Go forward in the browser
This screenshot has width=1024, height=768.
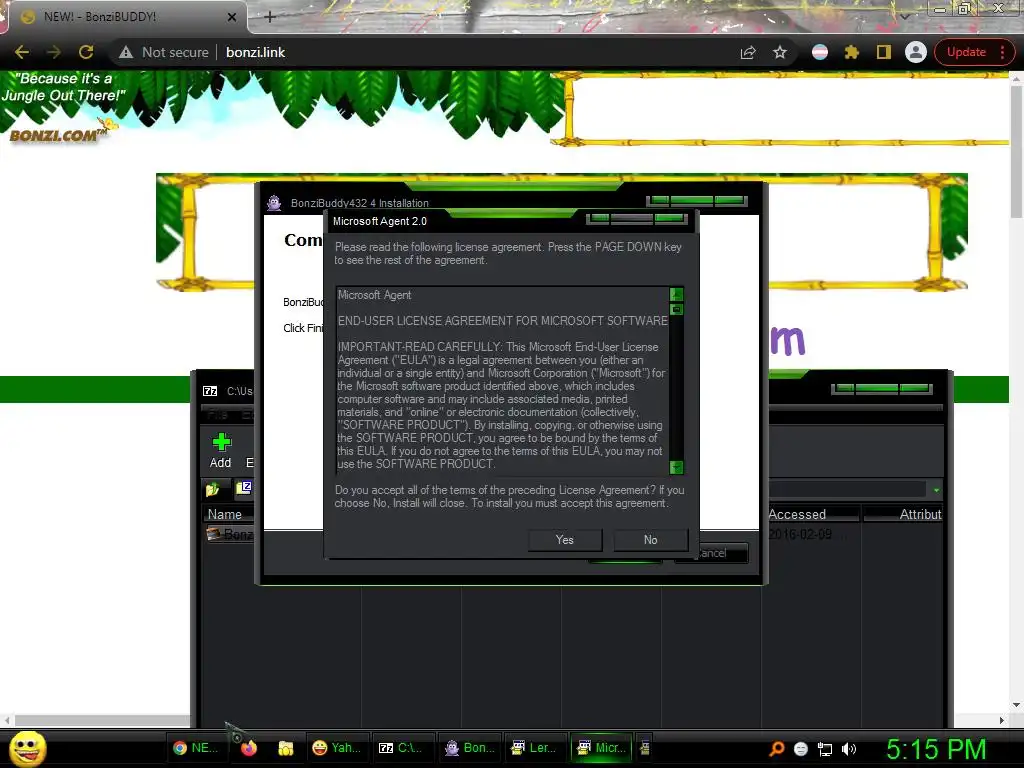coord(54,52)
